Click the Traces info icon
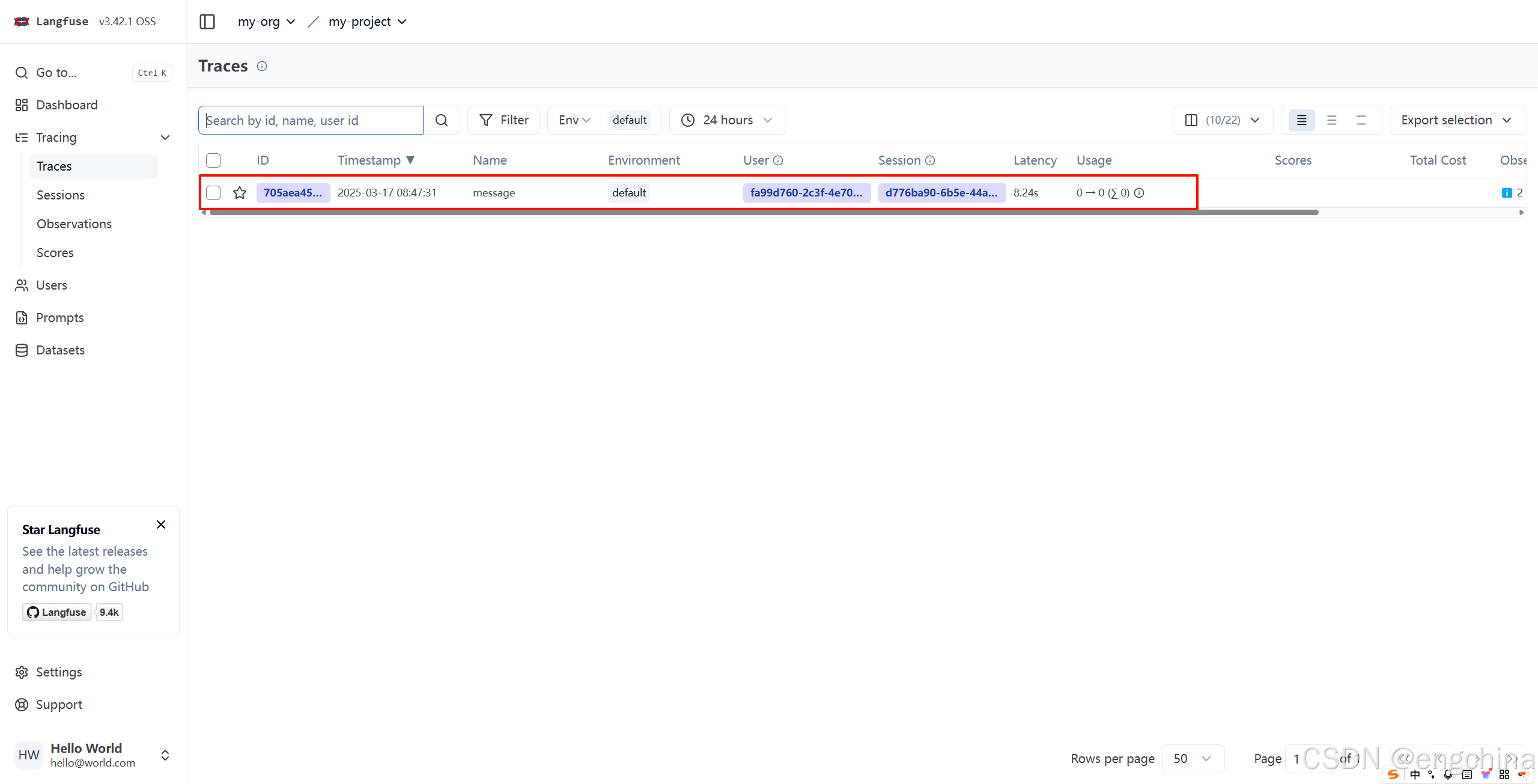The image size is (1538, 784). 262,66
